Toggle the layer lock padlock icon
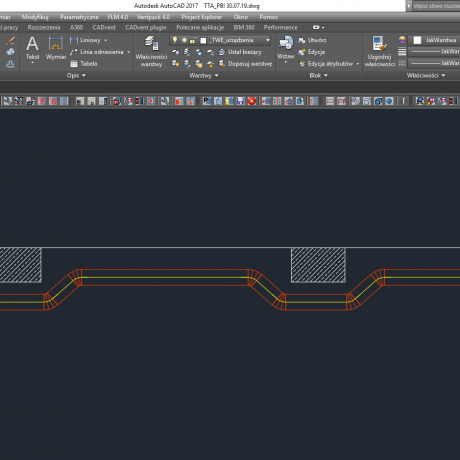The height and width of the screenshot is (460, 460). [x=193, y=40]
